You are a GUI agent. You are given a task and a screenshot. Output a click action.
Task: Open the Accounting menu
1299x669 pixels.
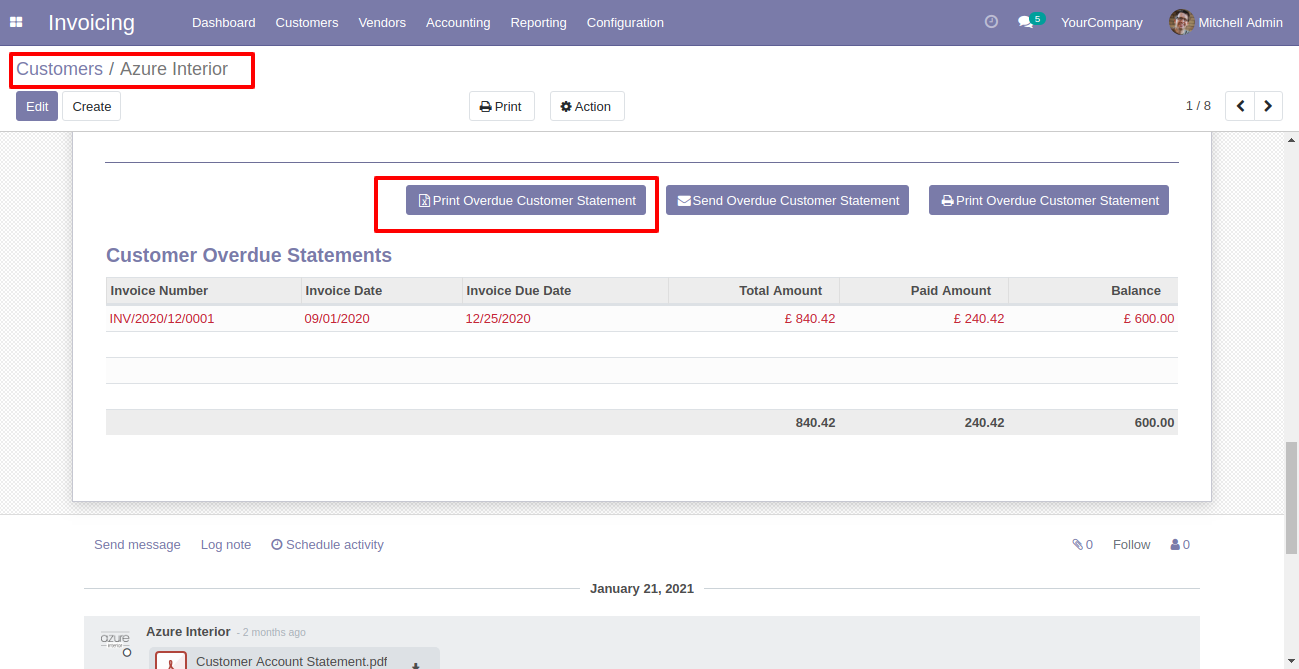click(x=458, y=22)
